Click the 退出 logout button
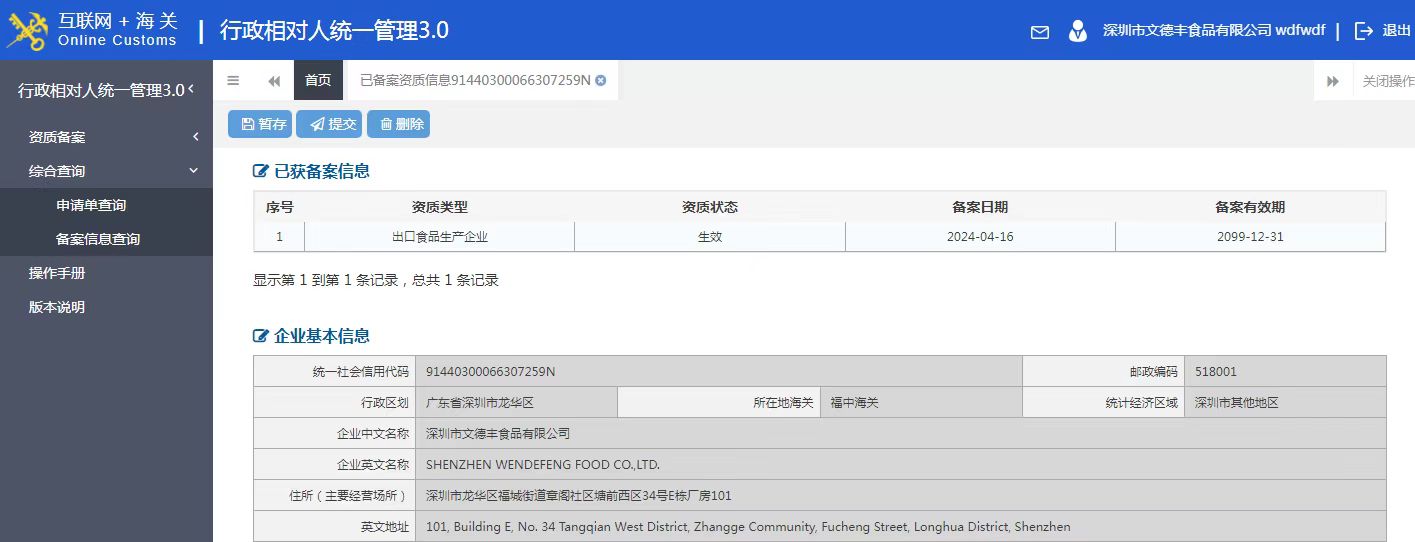The image size is (1415, 542). pos(1383,31)
